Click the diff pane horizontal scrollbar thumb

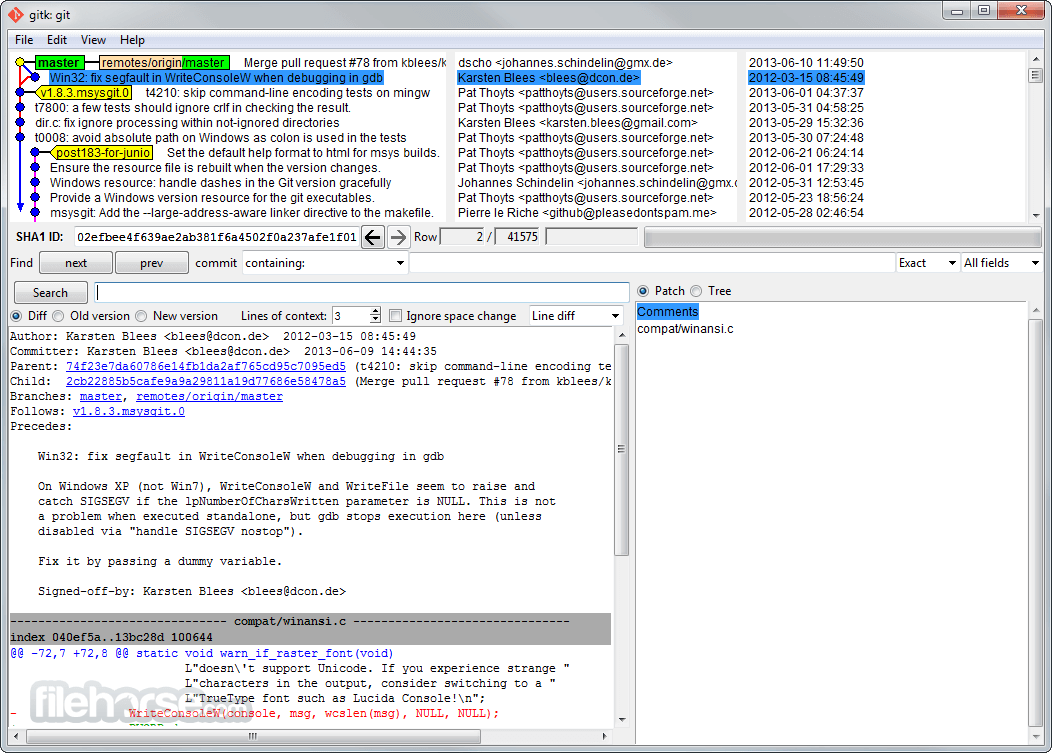coord(253,736)
